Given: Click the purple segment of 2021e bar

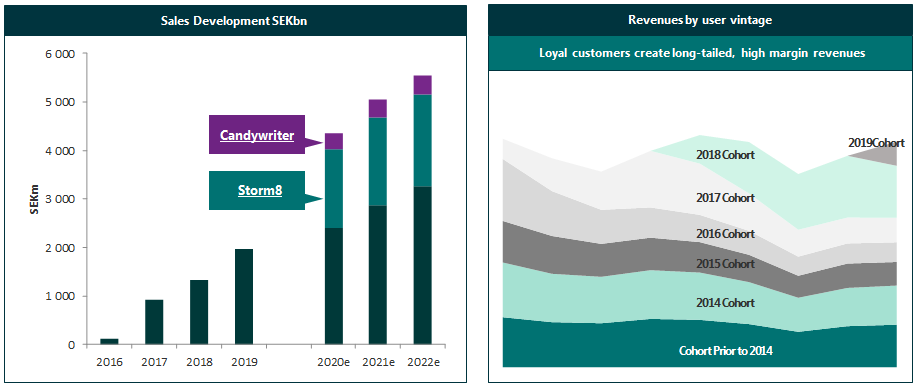Looking at the screenshot, I should pos(378,109).
